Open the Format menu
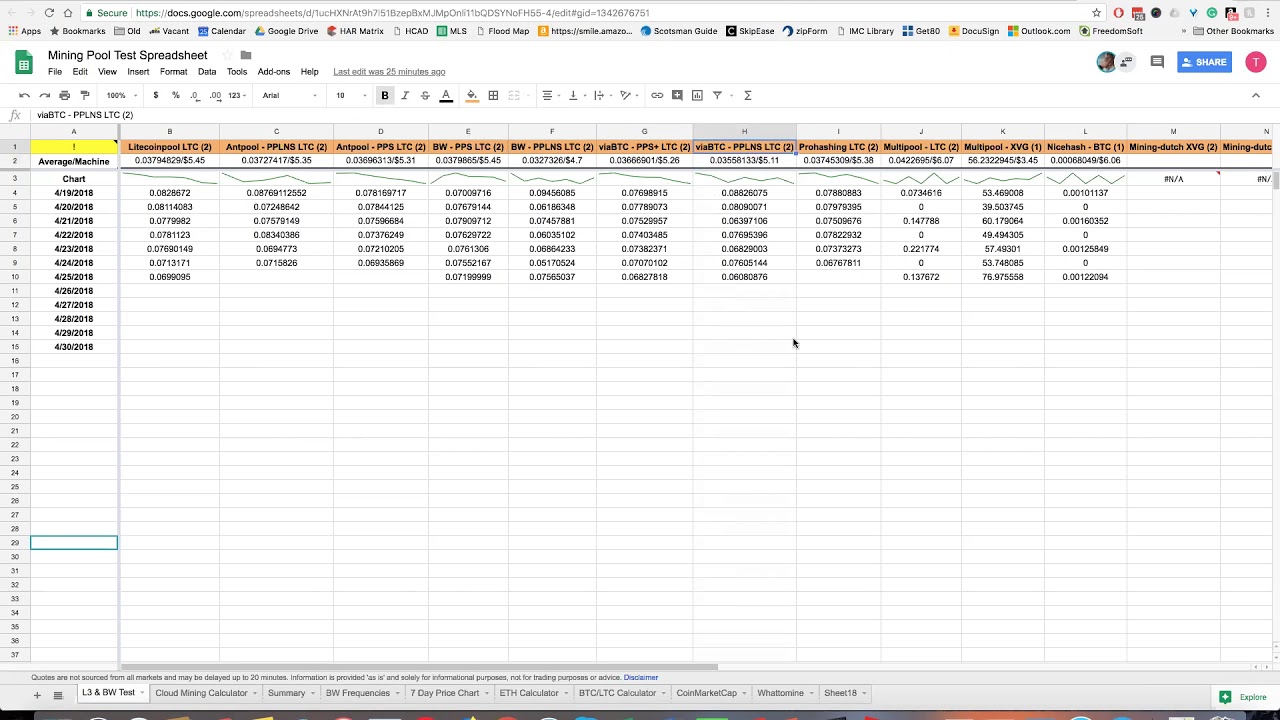Viewport: 1280px width, 720px height. (173, 72)
